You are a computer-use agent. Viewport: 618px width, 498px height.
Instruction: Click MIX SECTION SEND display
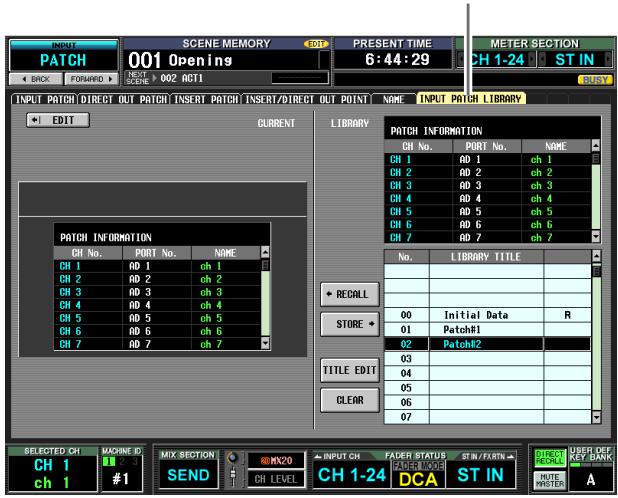(x=188, y=475)
